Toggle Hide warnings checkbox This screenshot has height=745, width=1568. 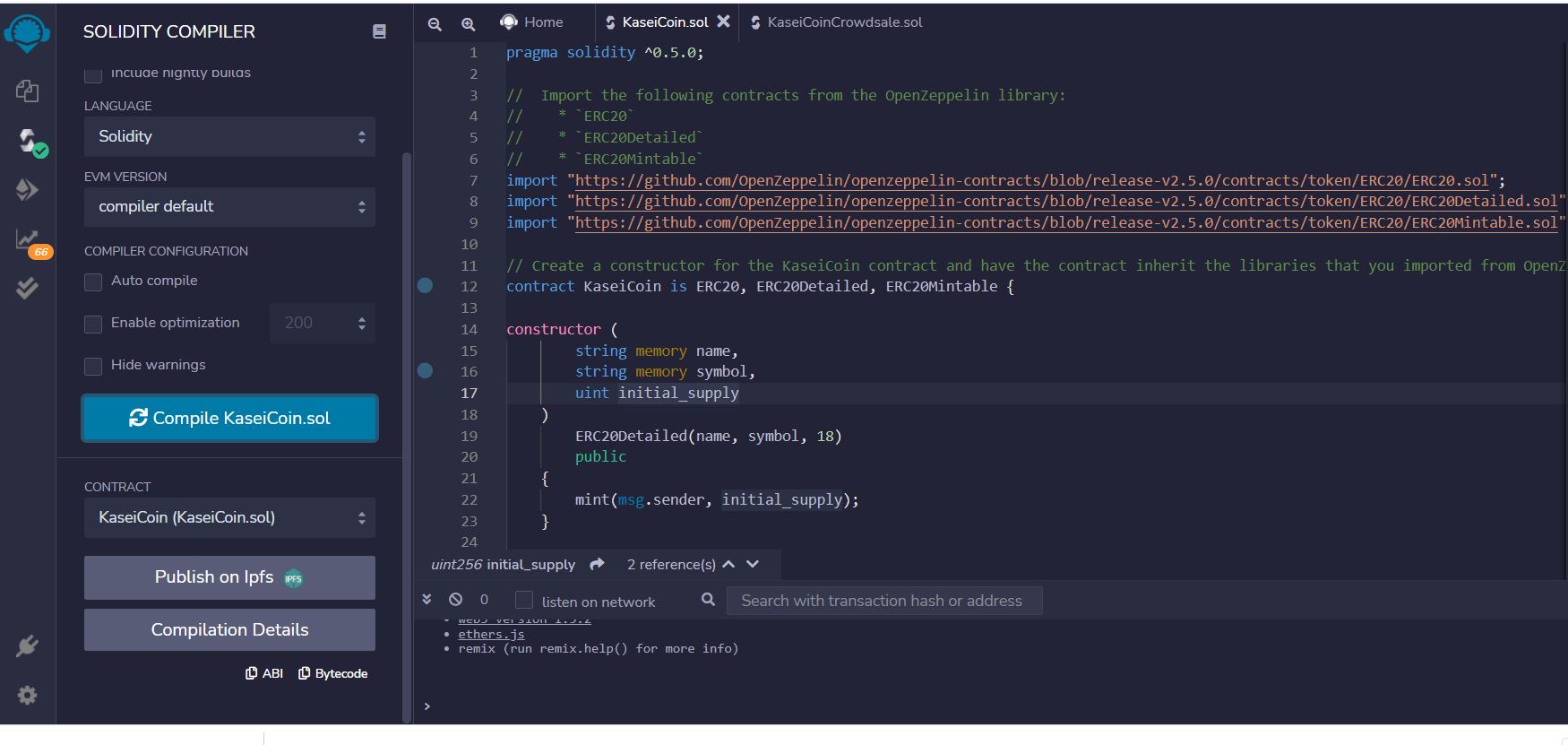(93, 366)
